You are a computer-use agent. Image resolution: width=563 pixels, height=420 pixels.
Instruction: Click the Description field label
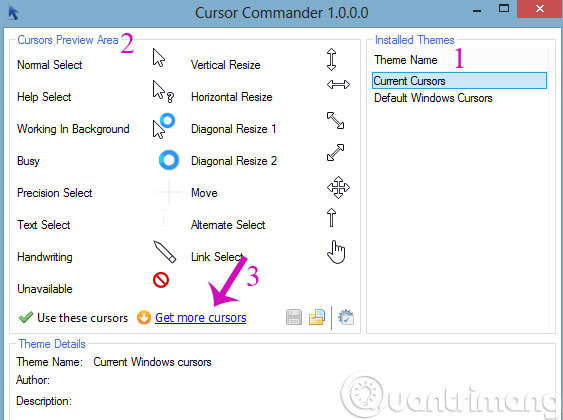coord(44,401)
